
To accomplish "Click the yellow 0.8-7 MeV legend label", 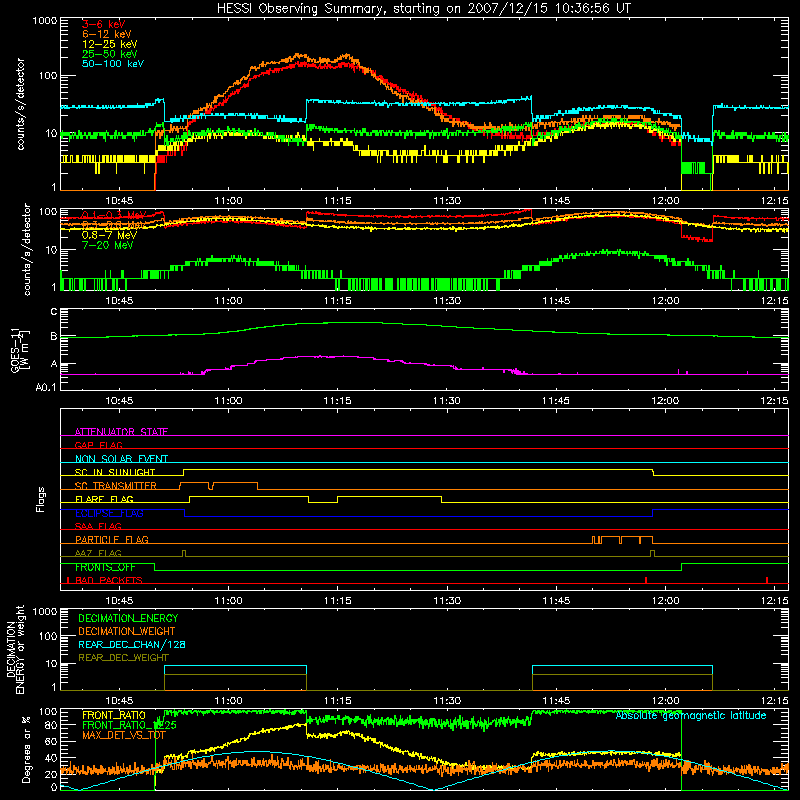I will point(109,235).
